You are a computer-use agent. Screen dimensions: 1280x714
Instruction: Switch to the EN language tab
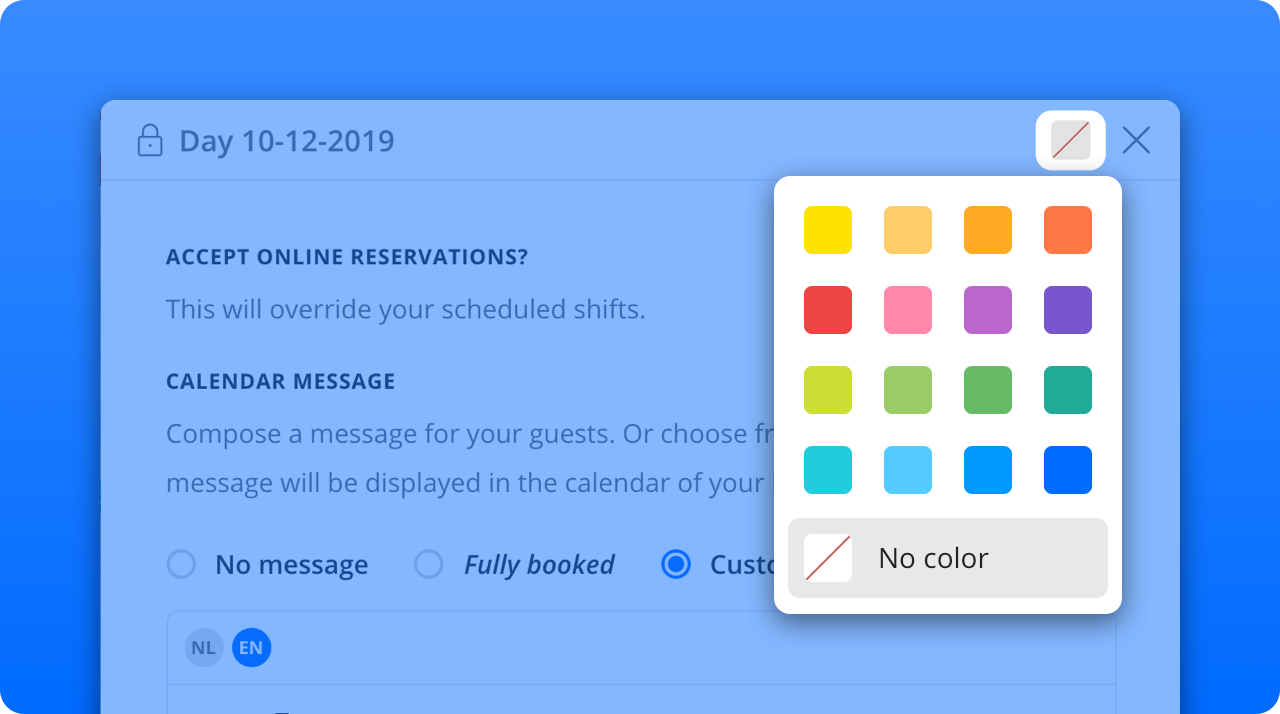251,648
